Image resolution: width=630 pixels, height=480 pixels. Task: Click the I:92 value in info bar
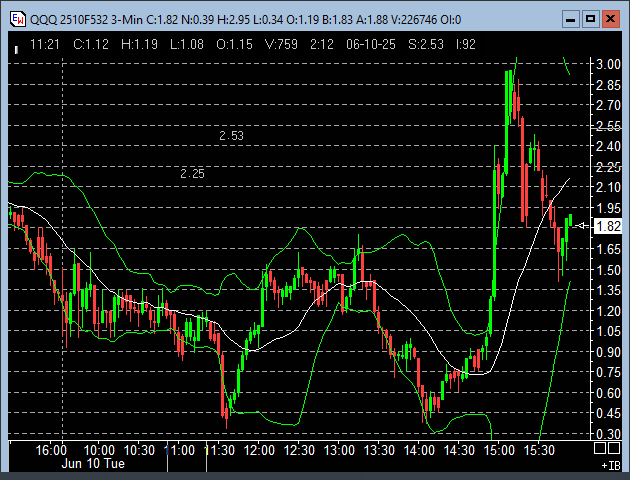[466, 44]
